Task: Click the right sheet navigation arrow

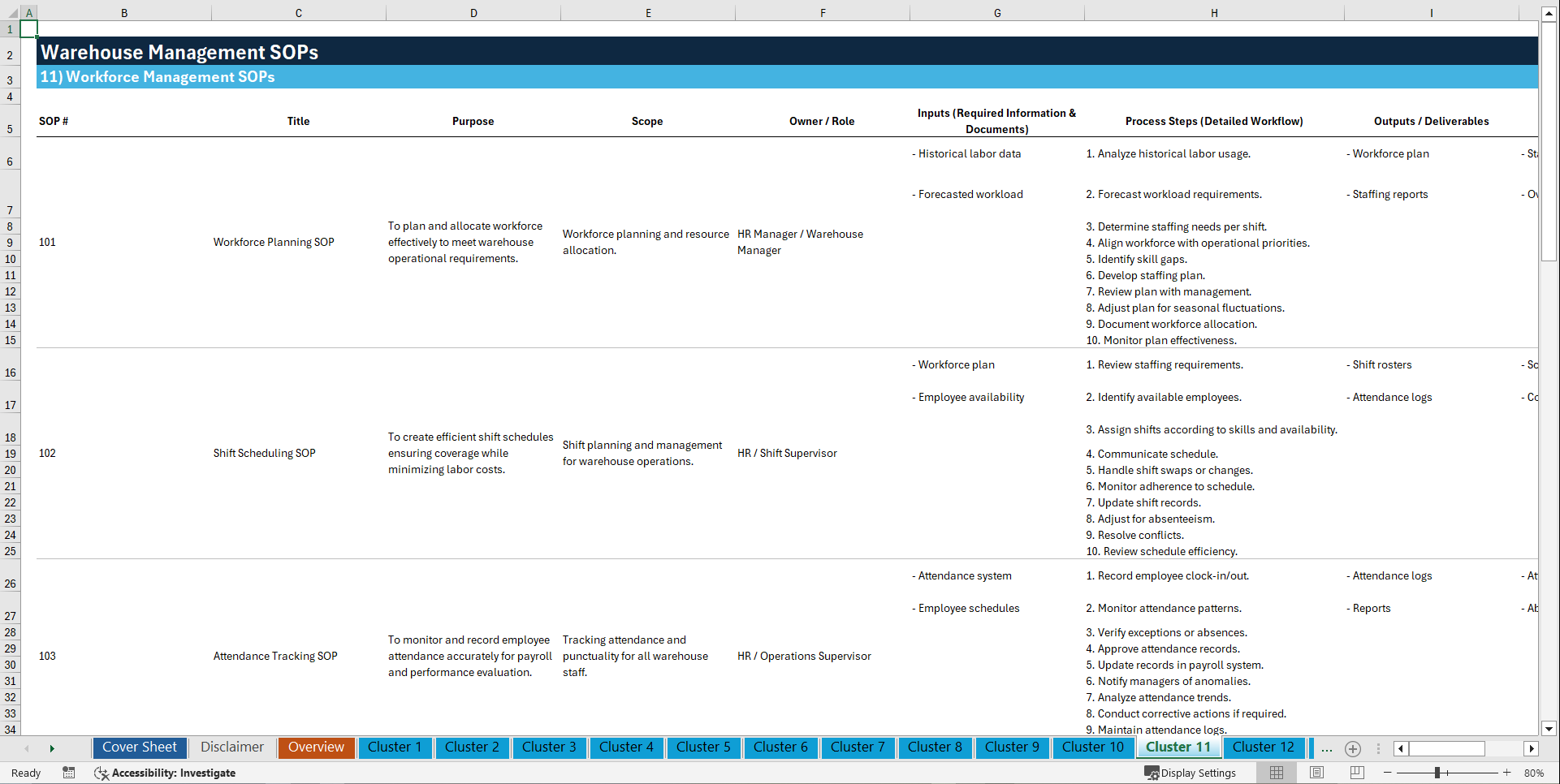Action: [x=53, y=748]
